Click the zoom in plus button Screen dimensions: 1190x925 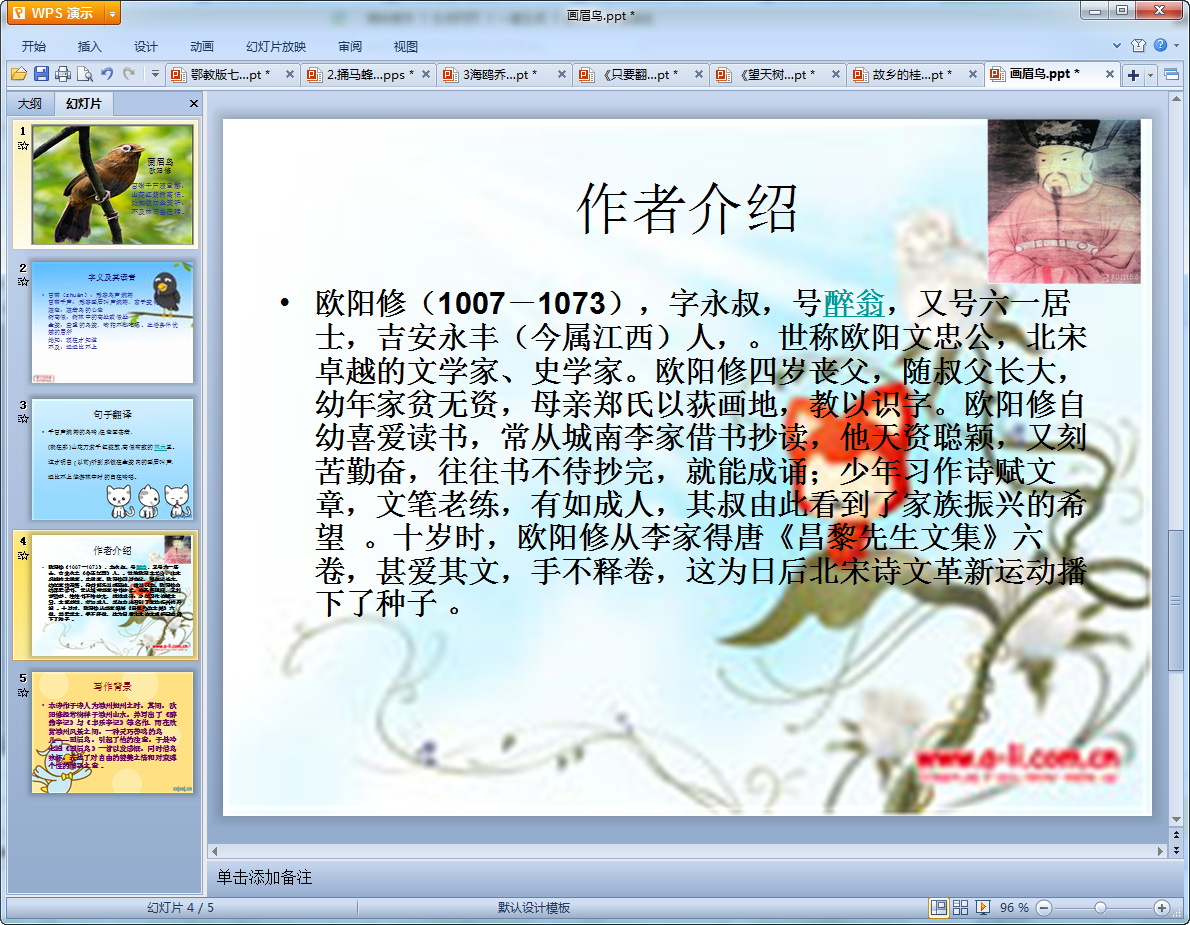1161,908
